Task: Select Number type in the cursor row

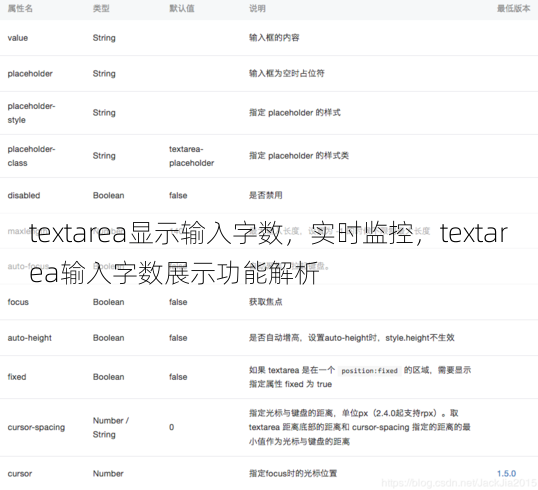Action: point(108,474)
